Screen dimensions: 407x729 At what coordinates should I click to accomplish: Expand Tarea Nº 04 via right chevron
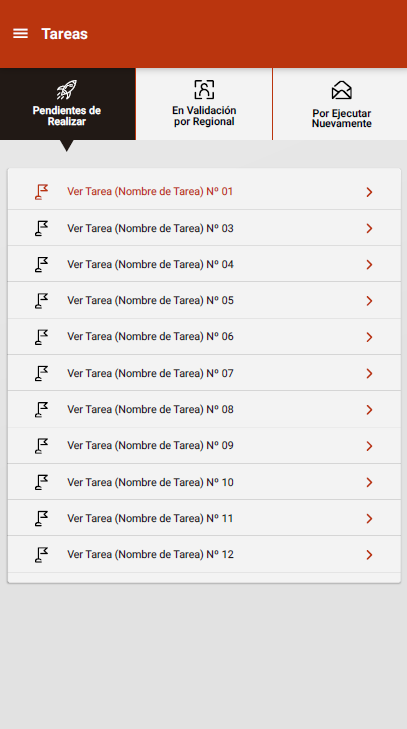click(x=369, y=265)
